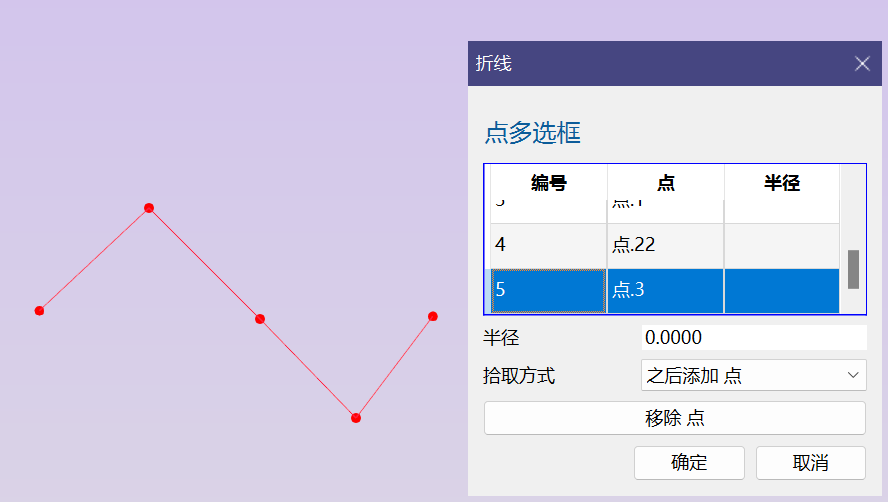Click the radius cell of row 4
The image size is (888, 502).
coord(781,245)
